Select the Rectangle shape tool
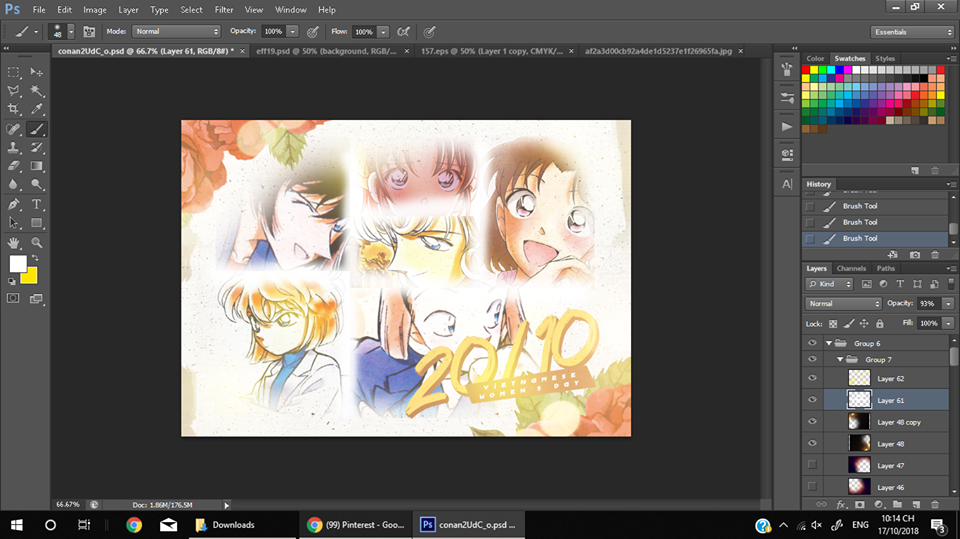The image size is (960, 539). 37,223
